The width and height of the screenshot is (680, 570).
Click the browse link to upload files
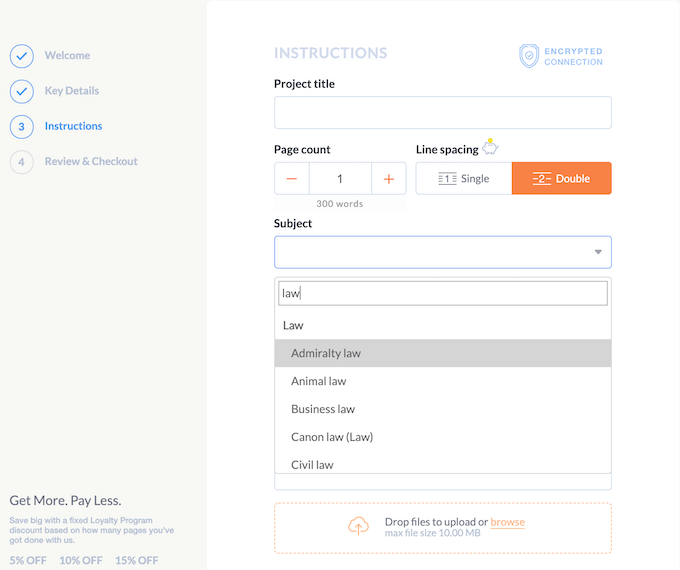tap(507, 522)
